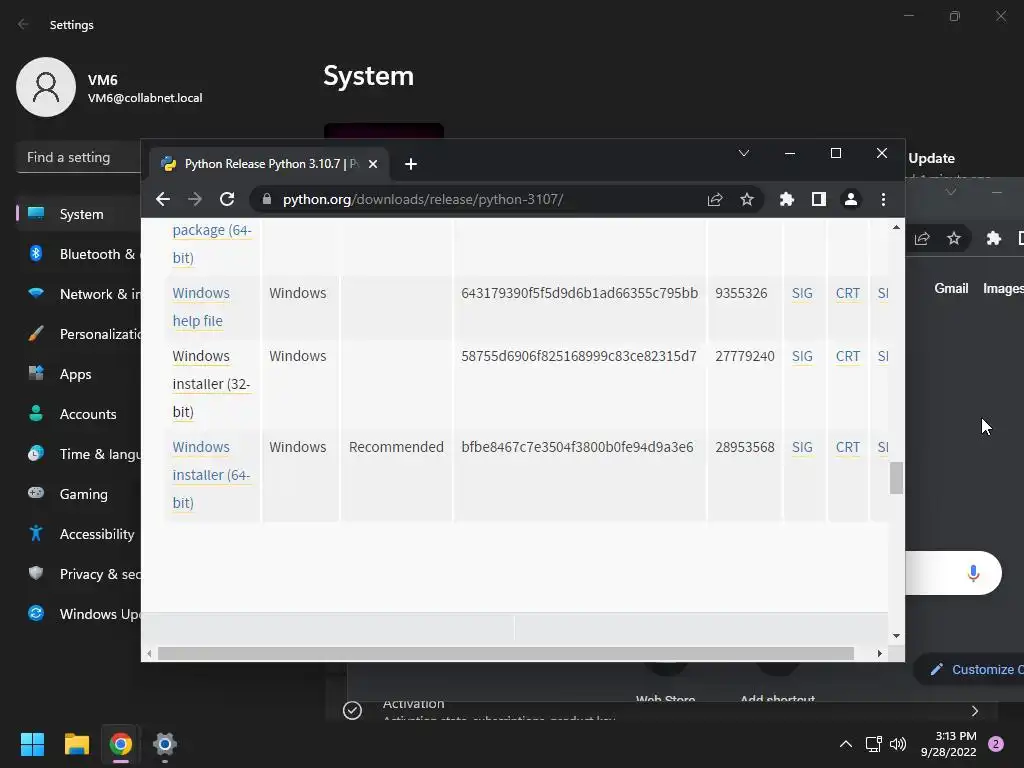Open tab search chevron in front Chrome window

point(744,153)
